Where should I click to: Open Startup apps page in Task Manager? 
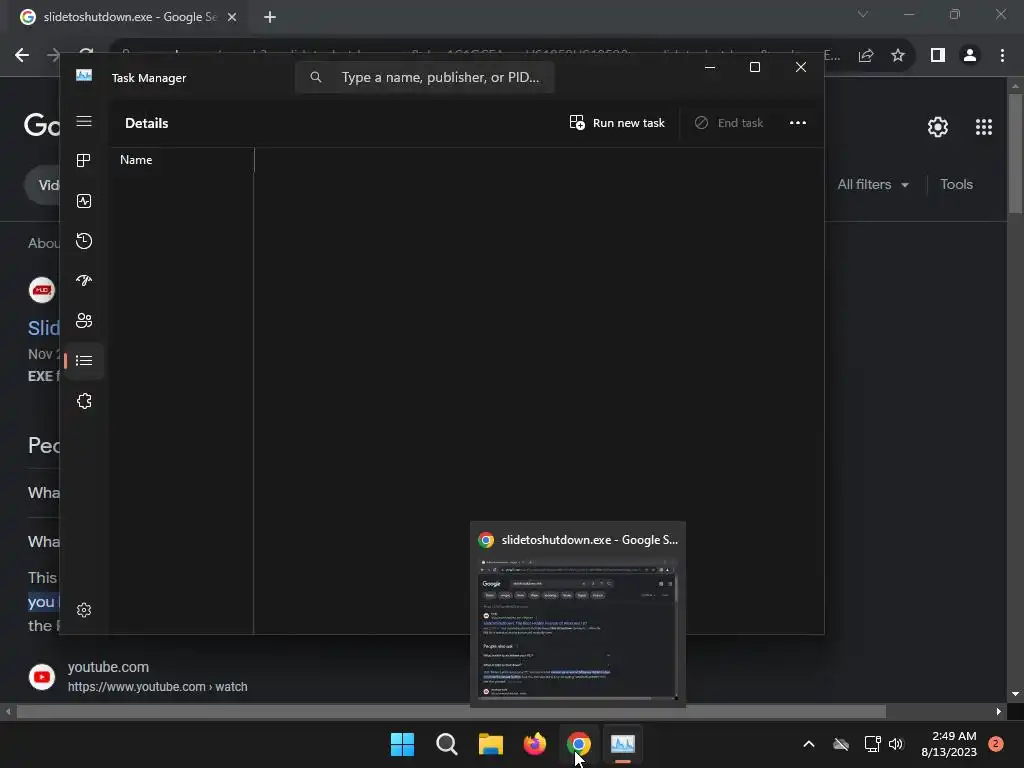84,281
